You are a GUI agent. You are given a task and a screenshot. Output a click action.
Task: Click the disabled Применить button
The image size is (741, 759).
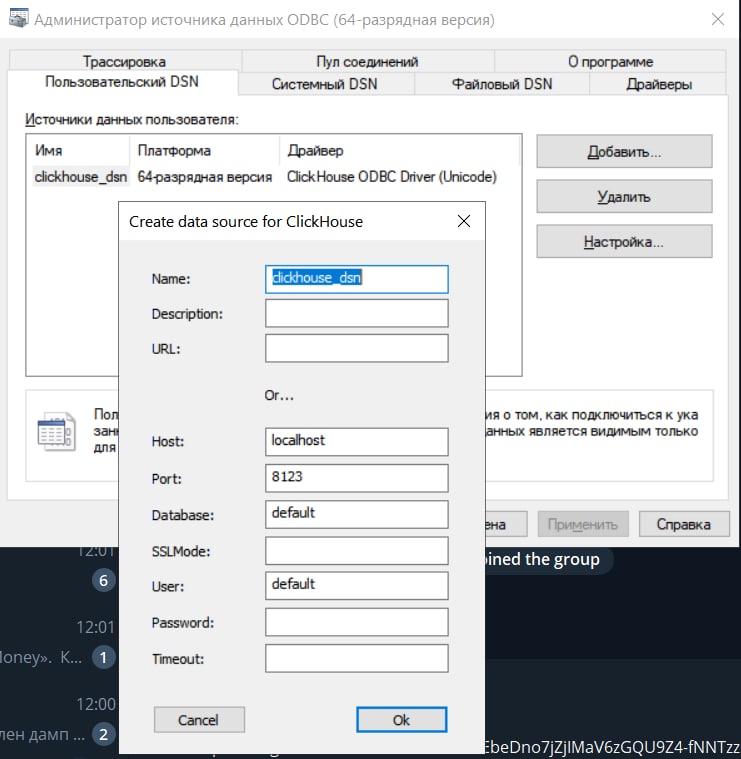(583, 524)
